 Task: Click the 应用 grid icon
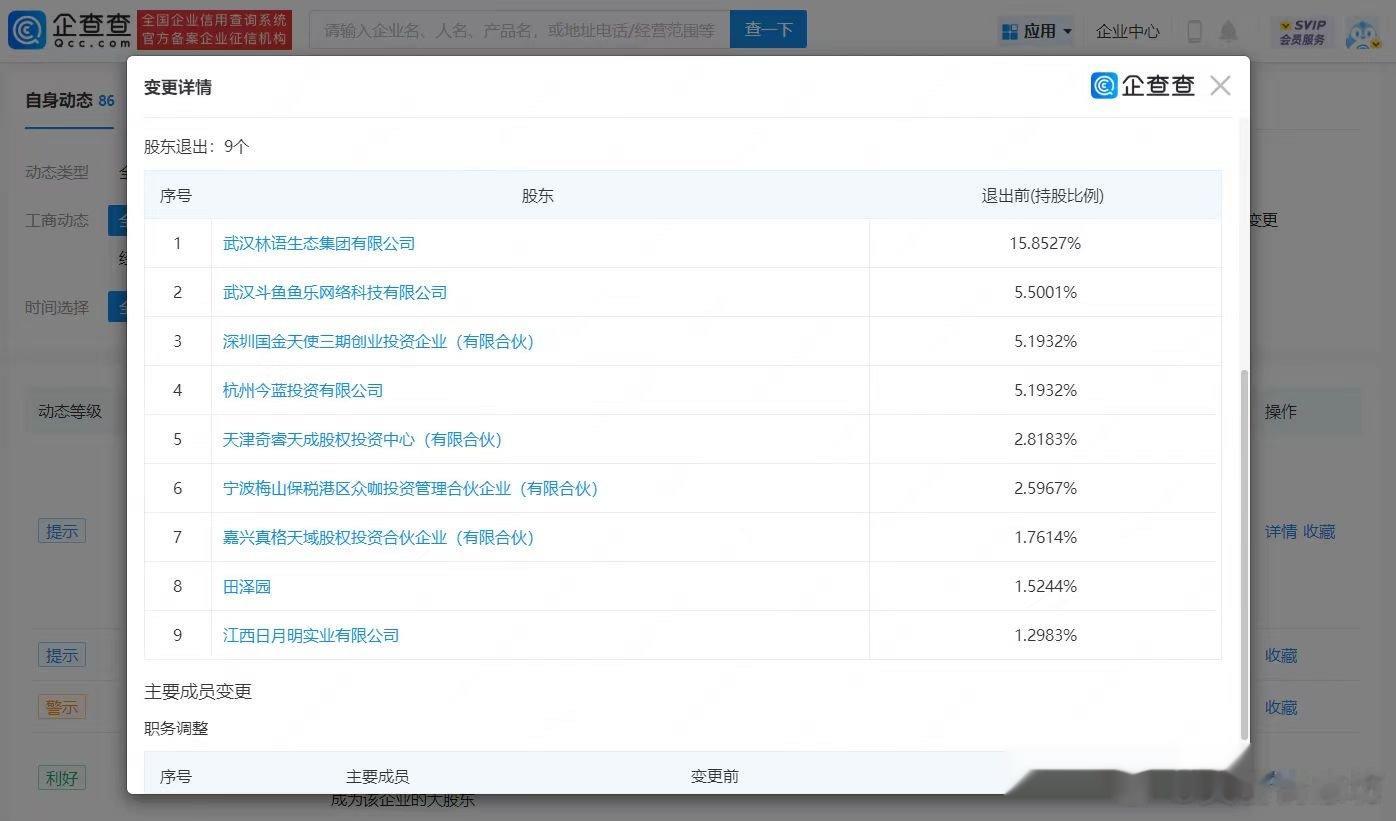click(1009, 31)
